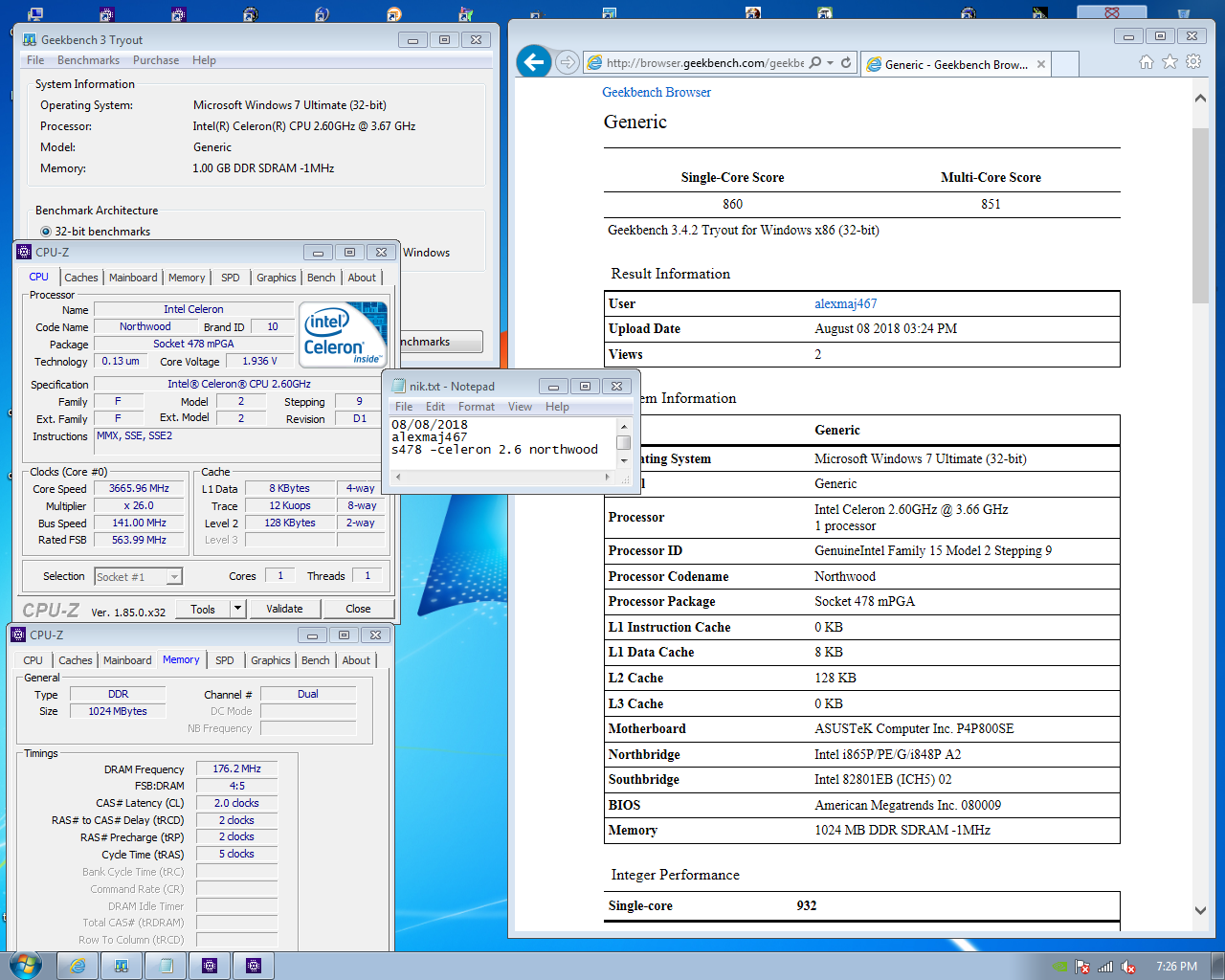Click the Single-Core Score value 860
Screen dimensions: 1225x980
coord(733,204)
